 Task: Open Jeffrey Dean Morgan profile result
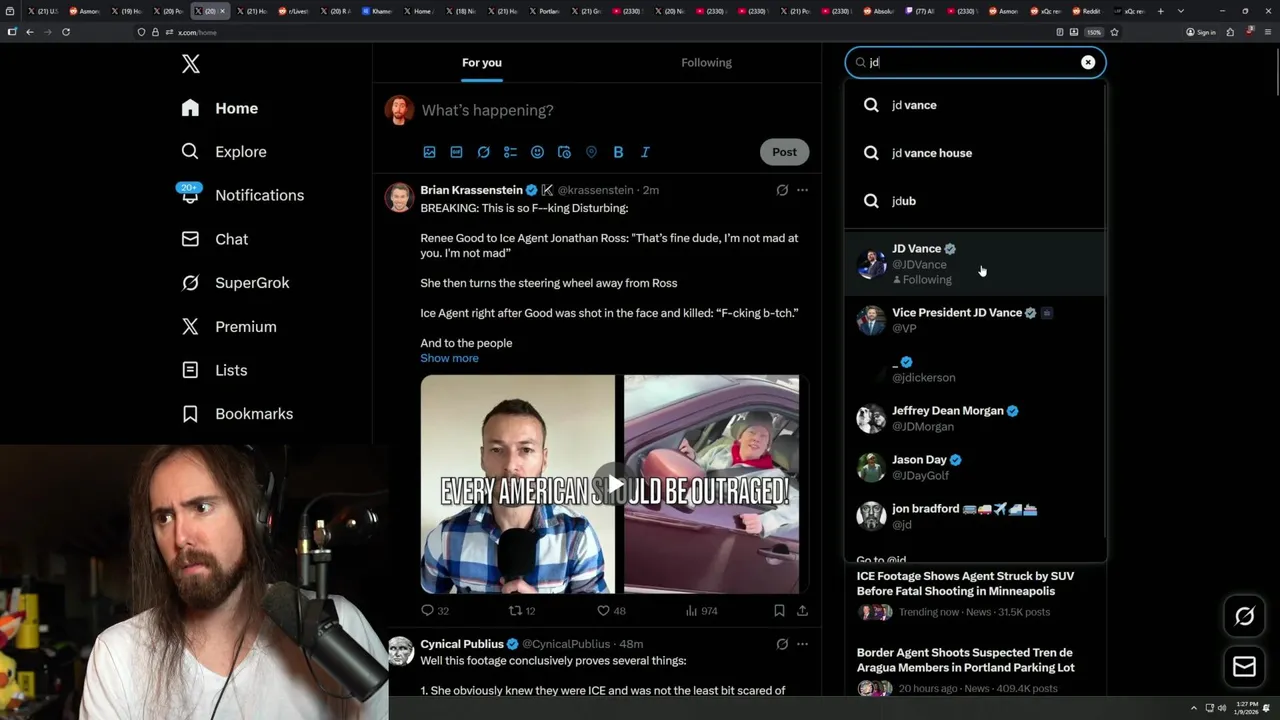[975, 418]
